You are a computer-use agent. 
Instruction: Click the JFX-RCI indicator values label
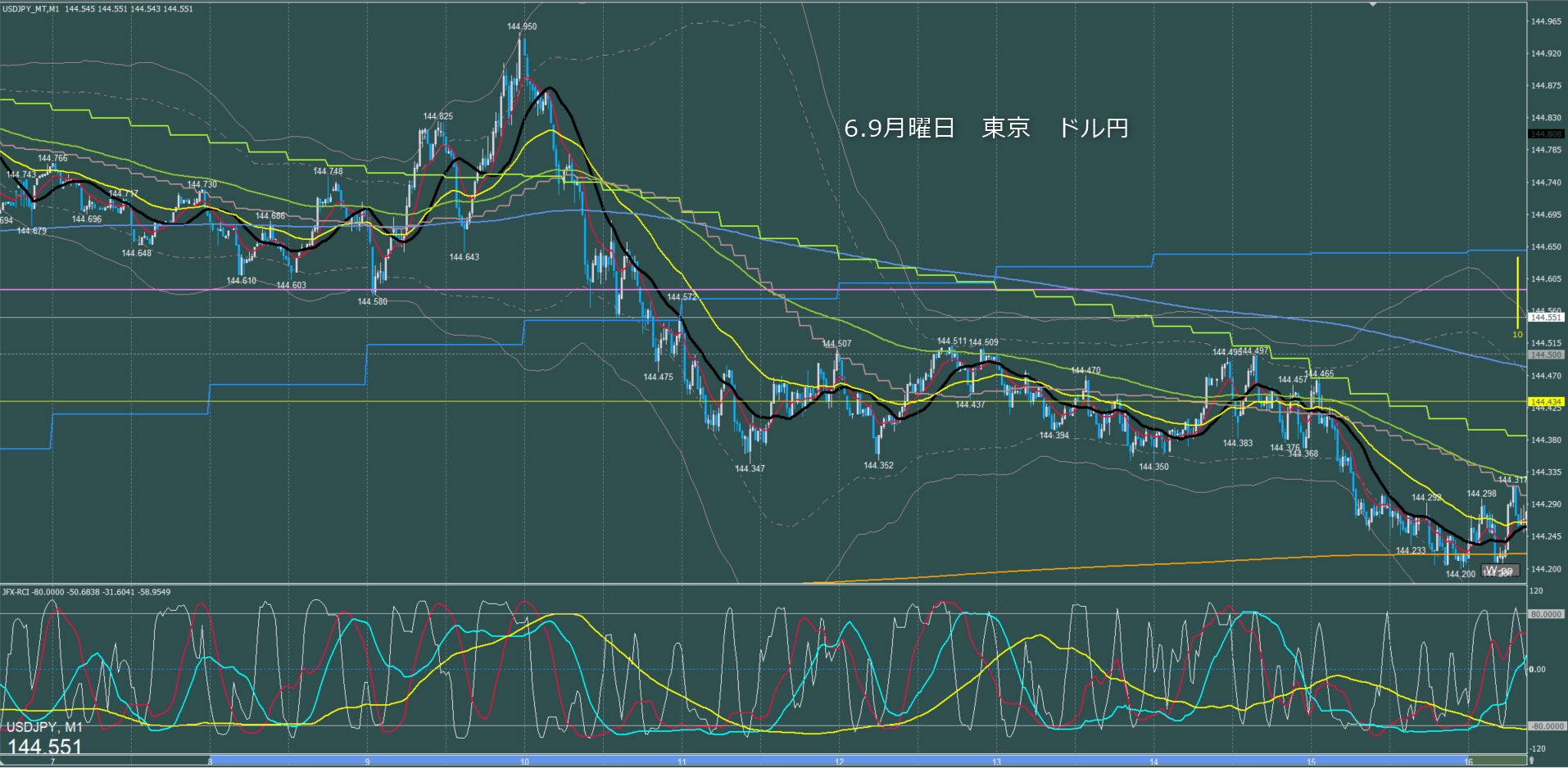point(86,591)
